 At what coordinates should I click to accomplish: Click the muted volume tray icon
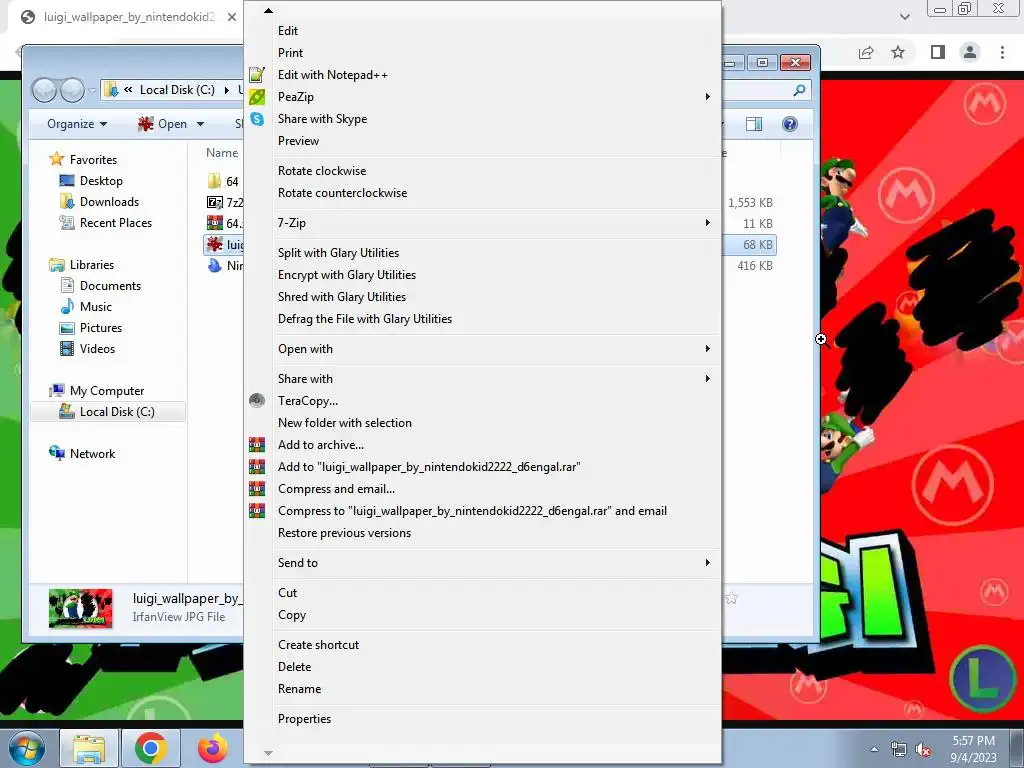[923, 750]
